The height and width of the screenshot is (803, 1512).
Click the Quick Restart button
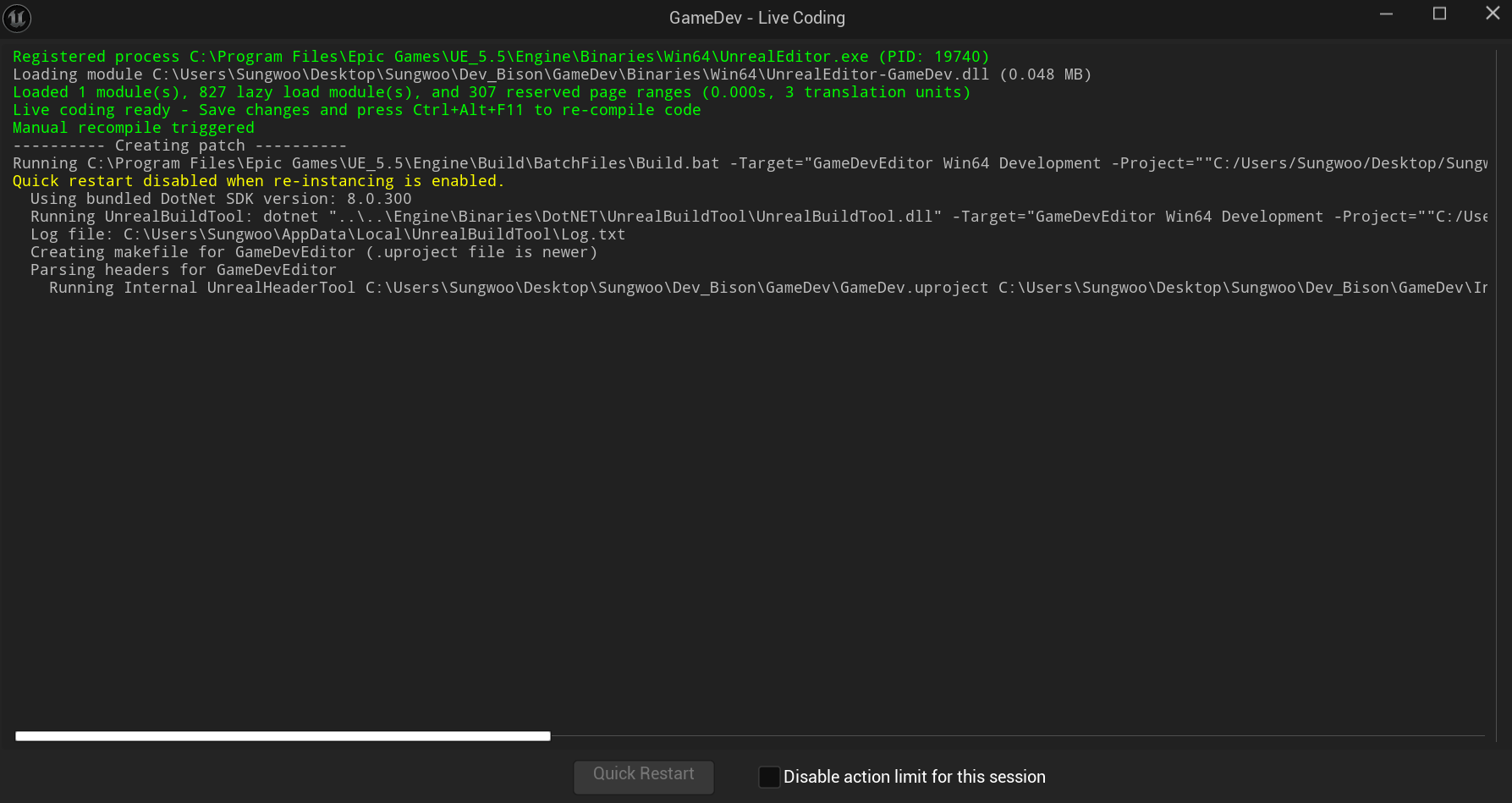644,776
